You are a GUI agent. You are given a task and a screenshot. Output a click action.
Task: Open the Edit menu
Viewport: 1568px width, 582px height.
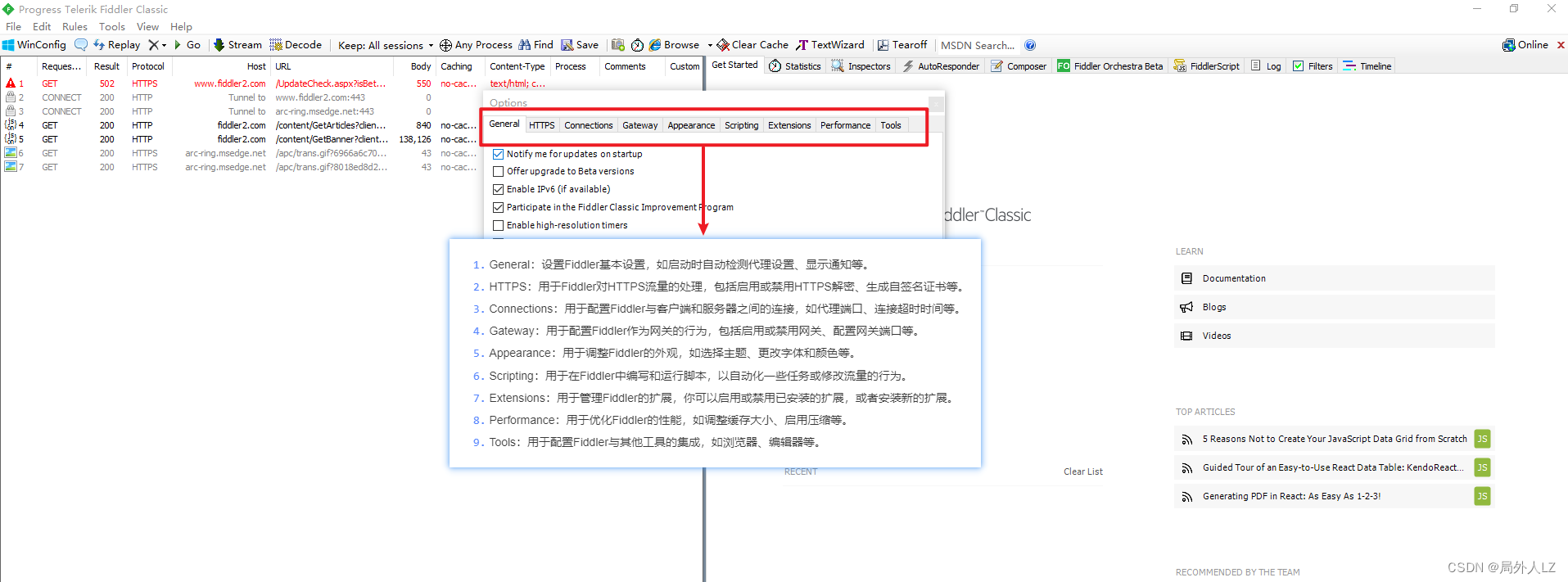coord(42,27)
